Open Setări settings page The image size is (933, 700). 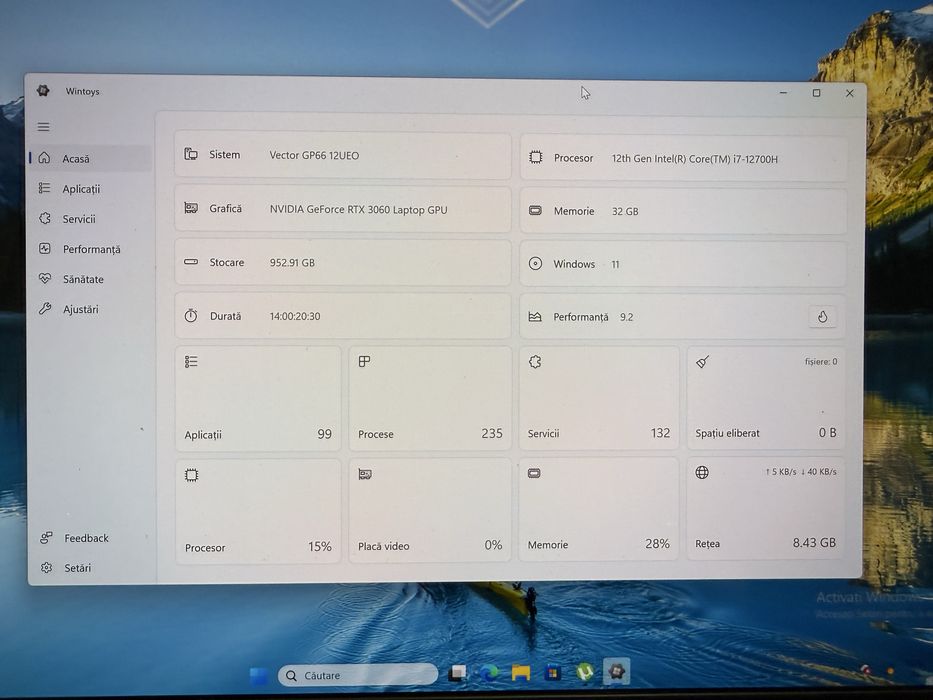[x=90, y=568]
